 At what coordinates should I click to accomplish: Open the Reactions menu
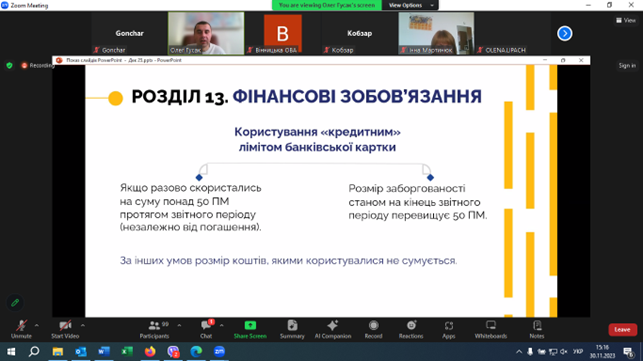(411, 329)
